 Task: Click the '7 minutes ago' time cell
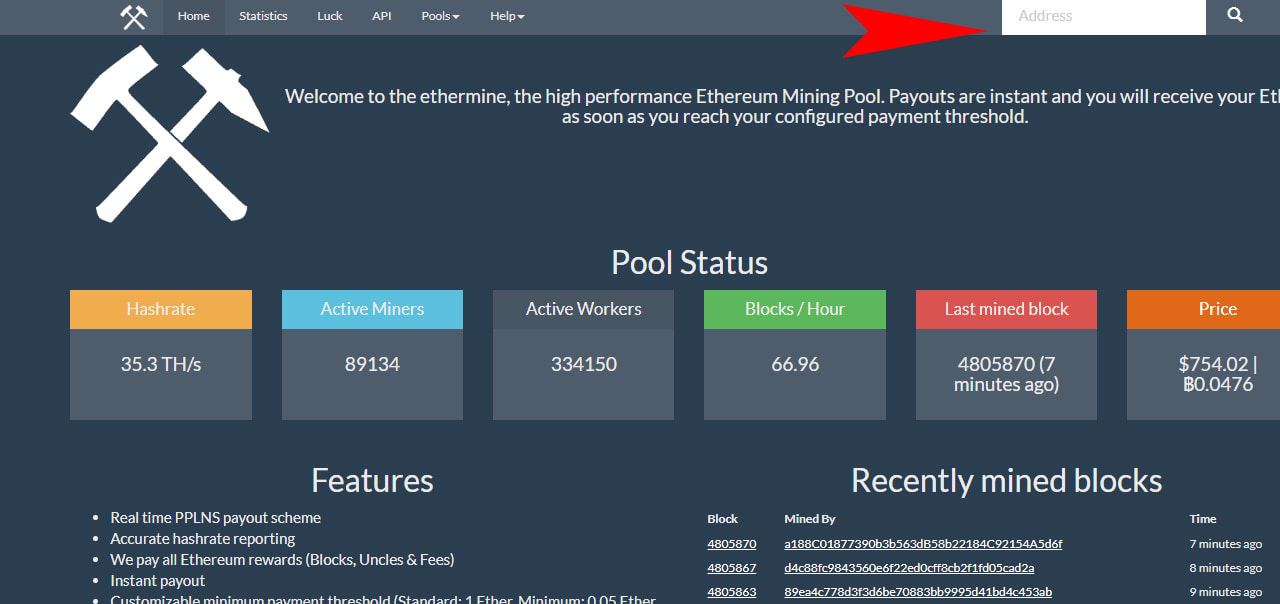pyautogui.click(x=1225, y=544)
